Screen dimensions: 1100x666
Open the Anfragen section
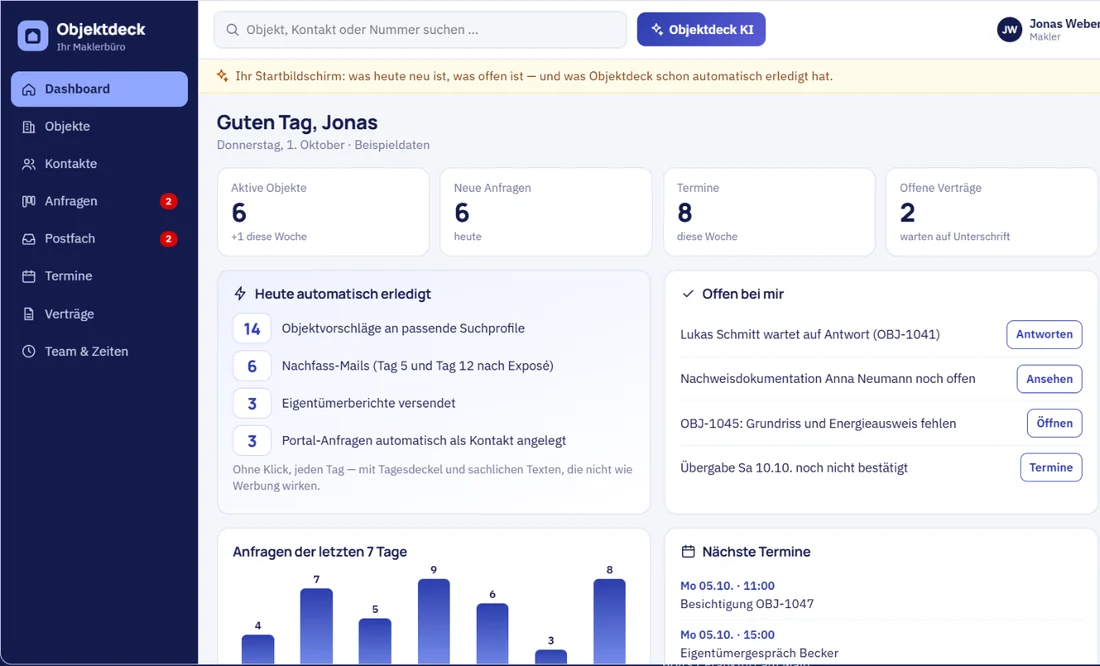[100, 201]
